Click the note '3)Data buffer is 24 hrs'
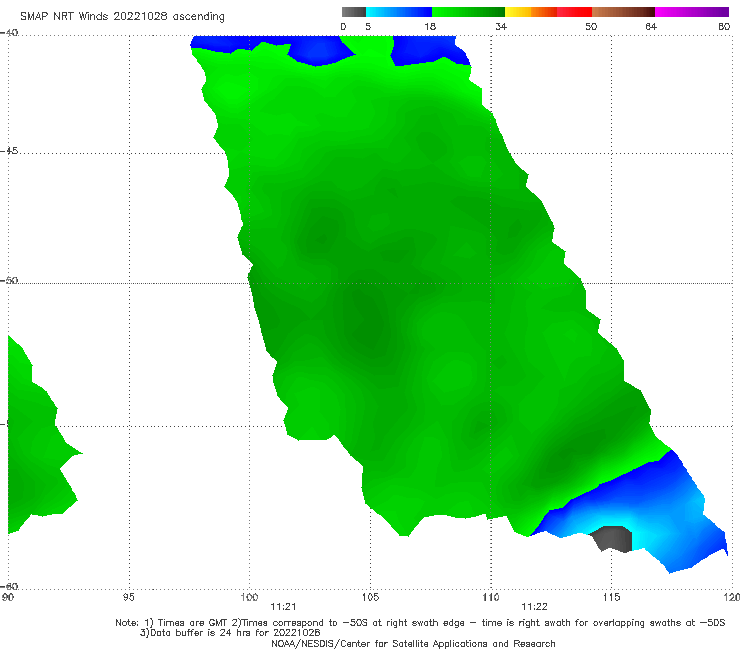Screen dimensions: 740x650 click(x=230, y=633)
